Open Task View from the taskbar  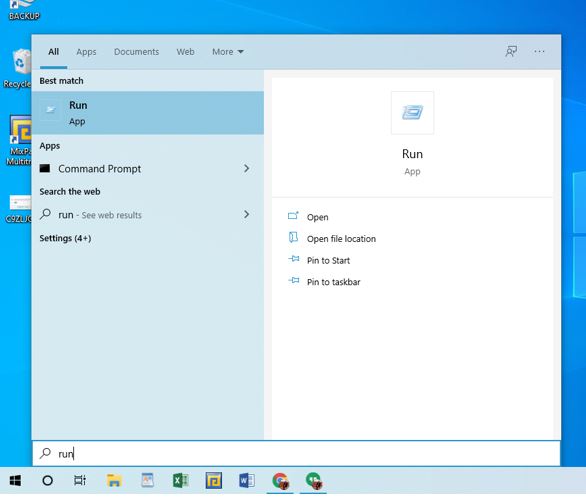tap(80, 481)
